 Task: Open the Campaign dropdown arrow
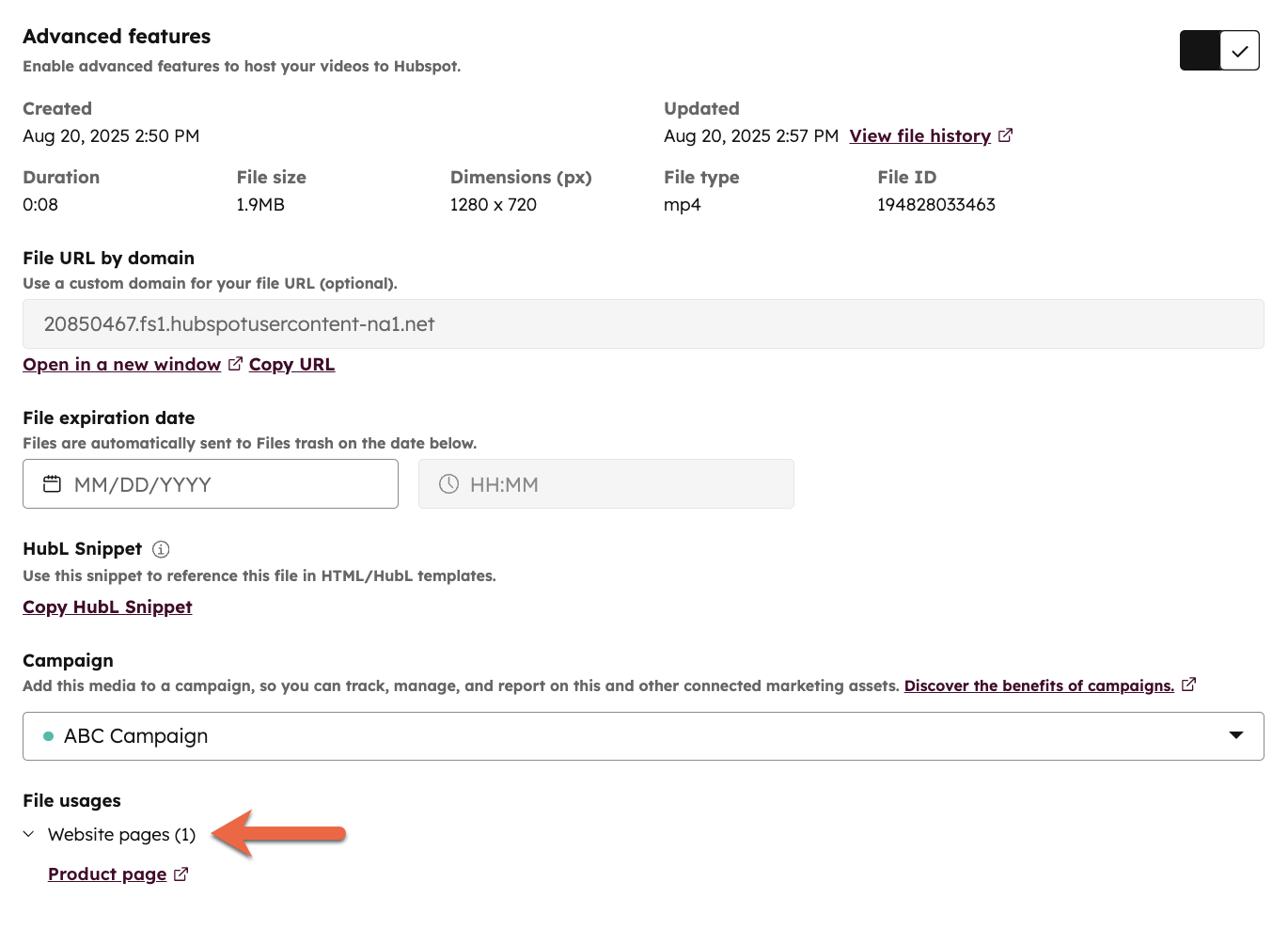pyautogui.click(x=1235, y=736)
